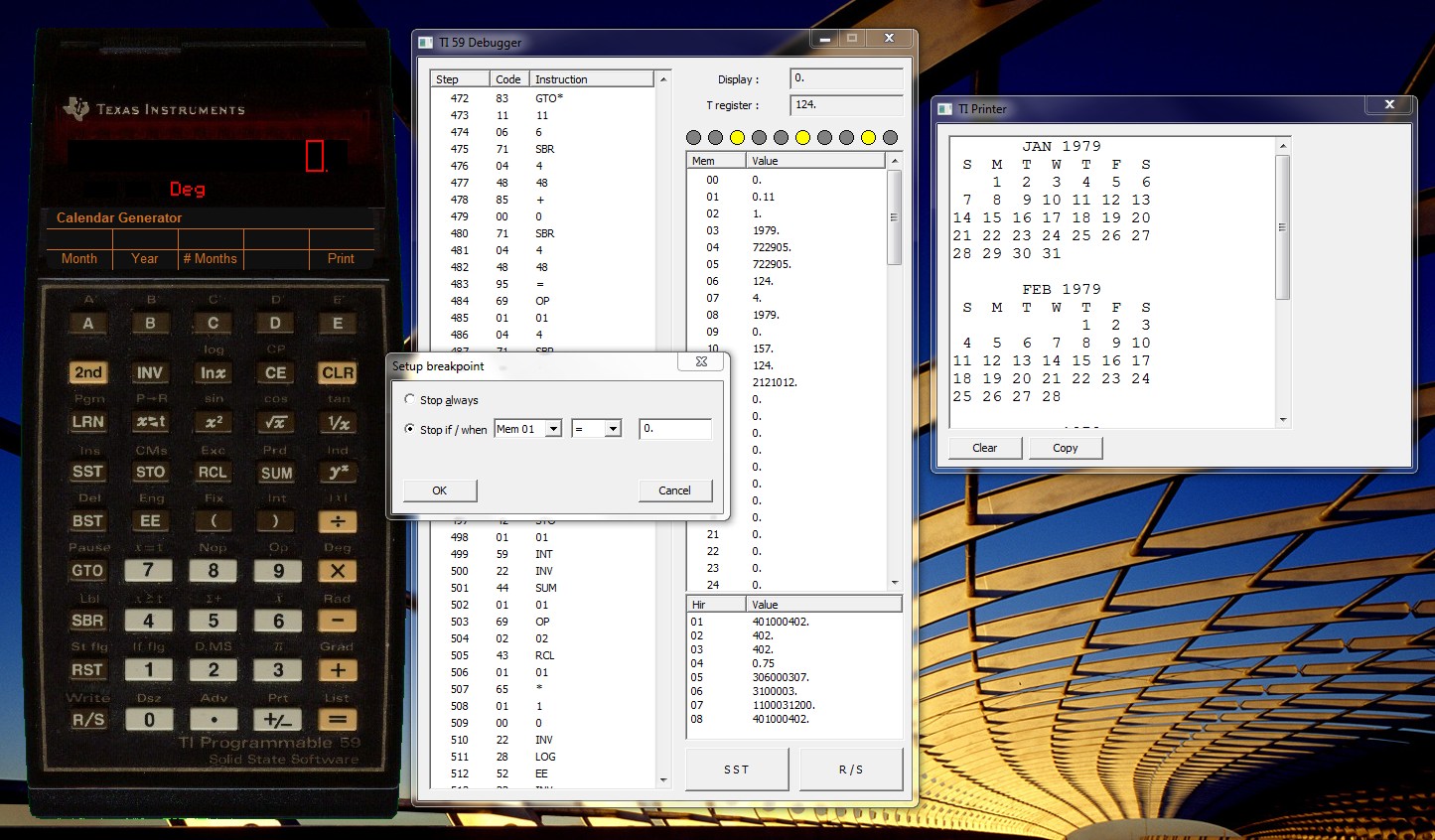This screenshot has width=1435, height=840.
Task: Click the calculator CLR key
Action: click(x=338, y=372)
